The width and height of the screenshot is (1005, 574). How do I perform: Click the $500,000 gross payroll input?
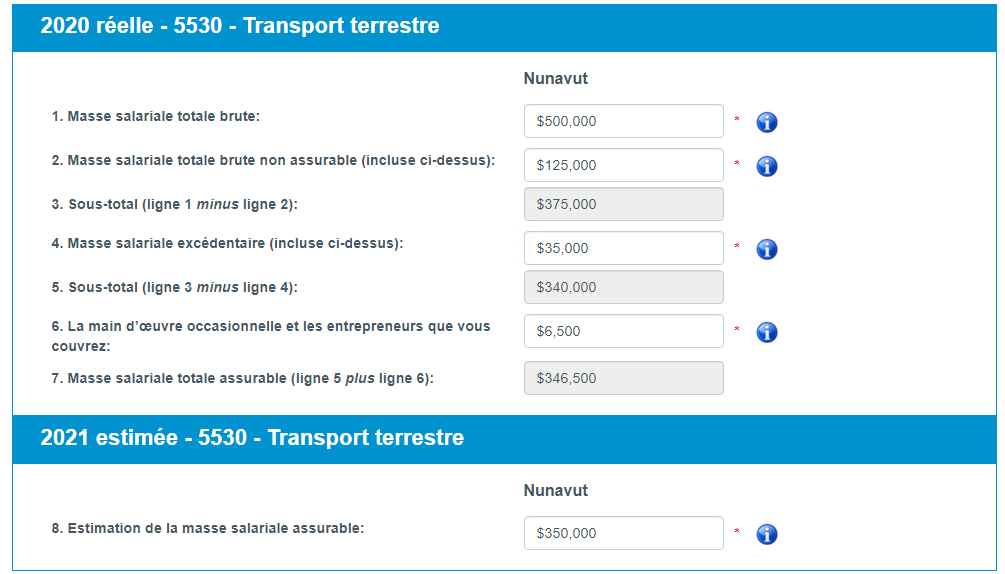coord(623,121)
